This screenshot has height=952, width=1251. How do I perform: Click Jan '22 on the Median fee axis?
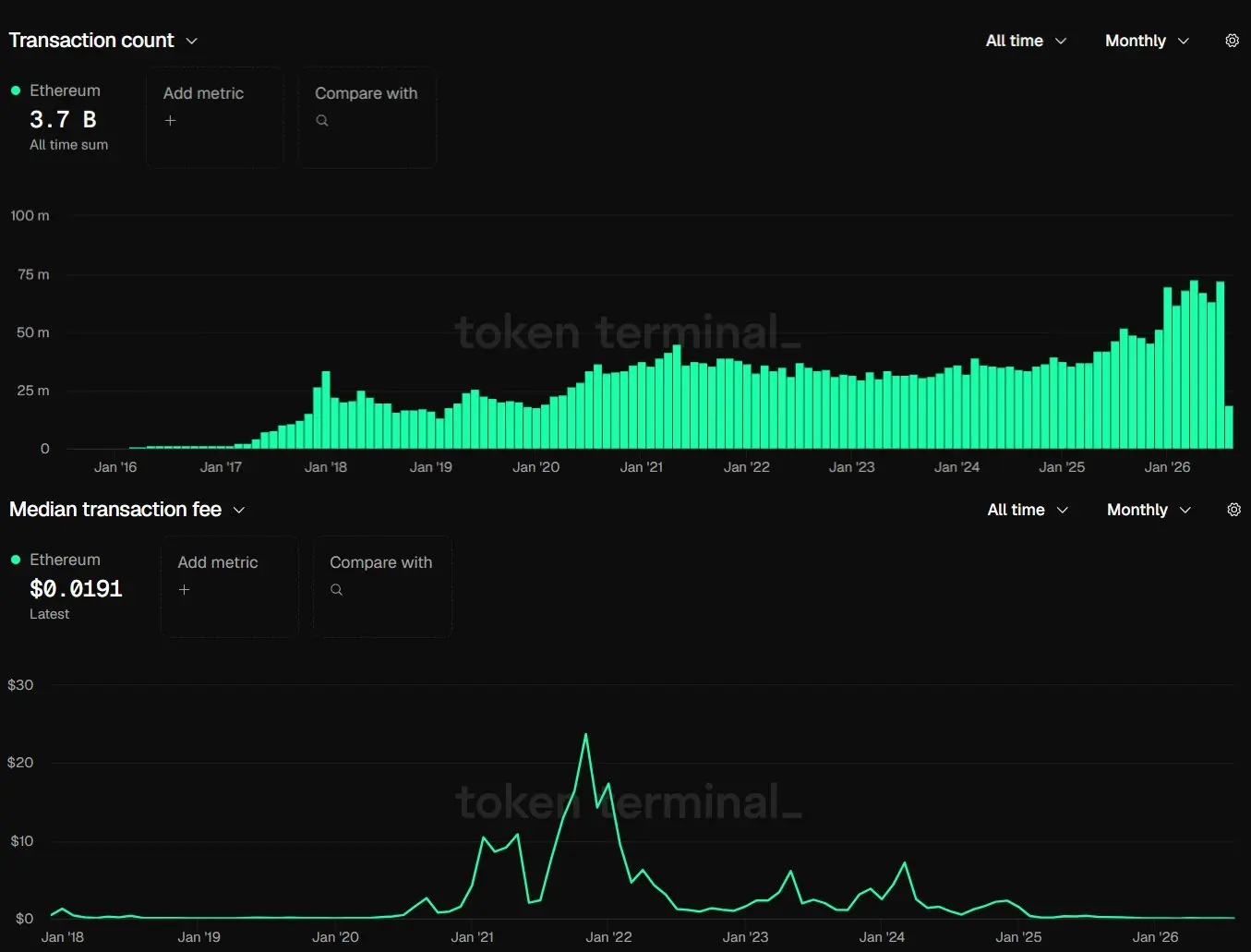point(609,937)
